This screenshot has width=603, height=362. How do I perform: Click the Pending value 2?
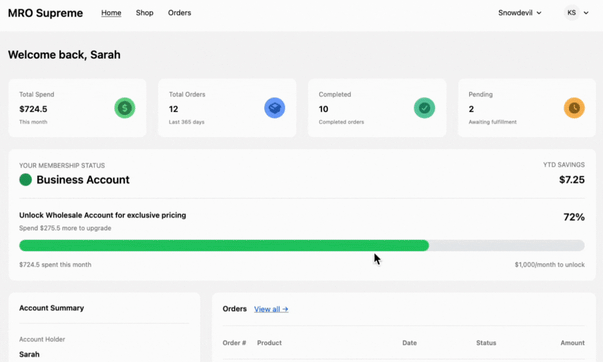coord(471,109)
